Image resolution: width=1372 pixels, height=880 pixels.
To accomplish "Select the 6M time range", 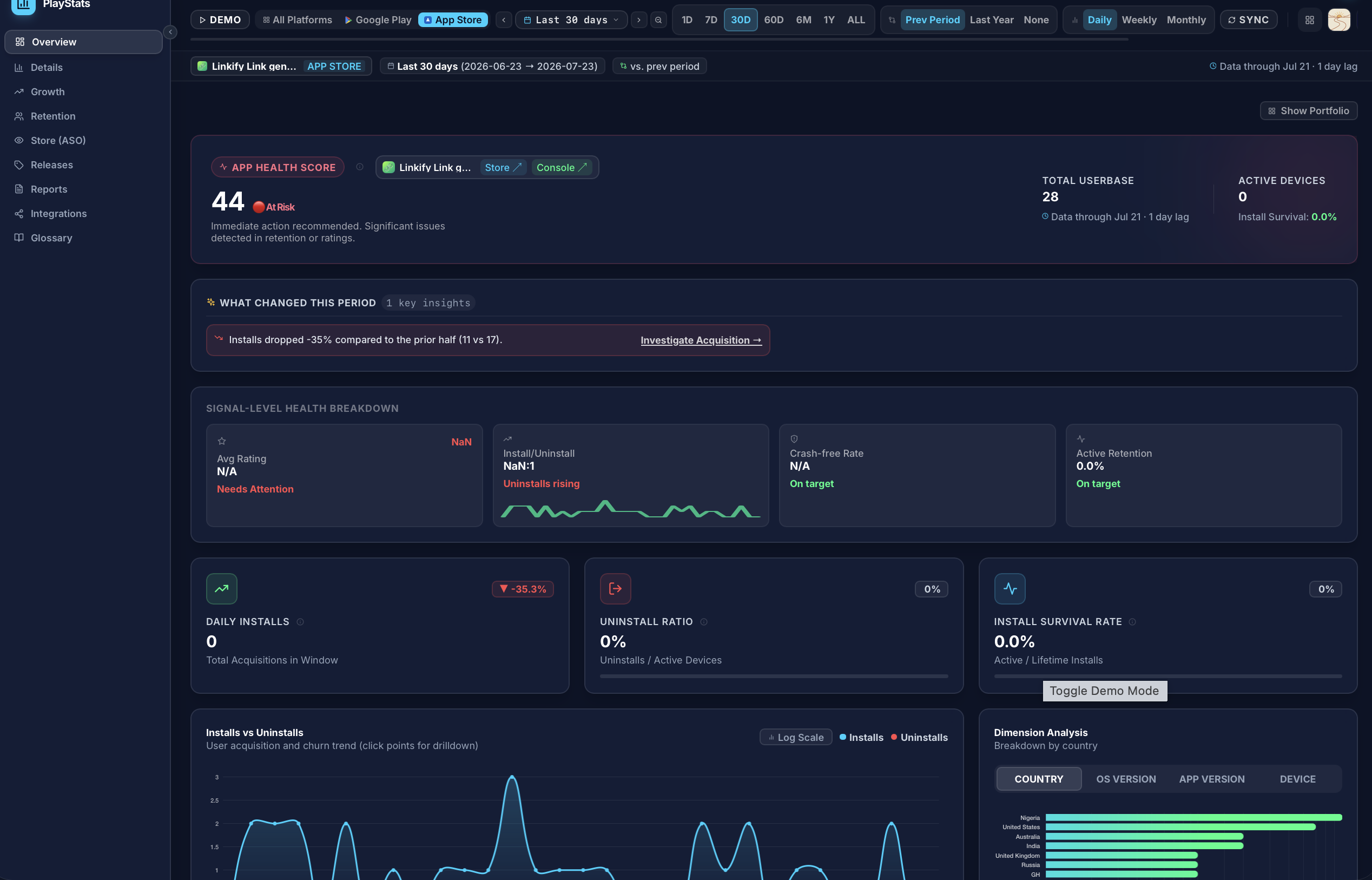I will pyautogui.click(x=803, y=19).
